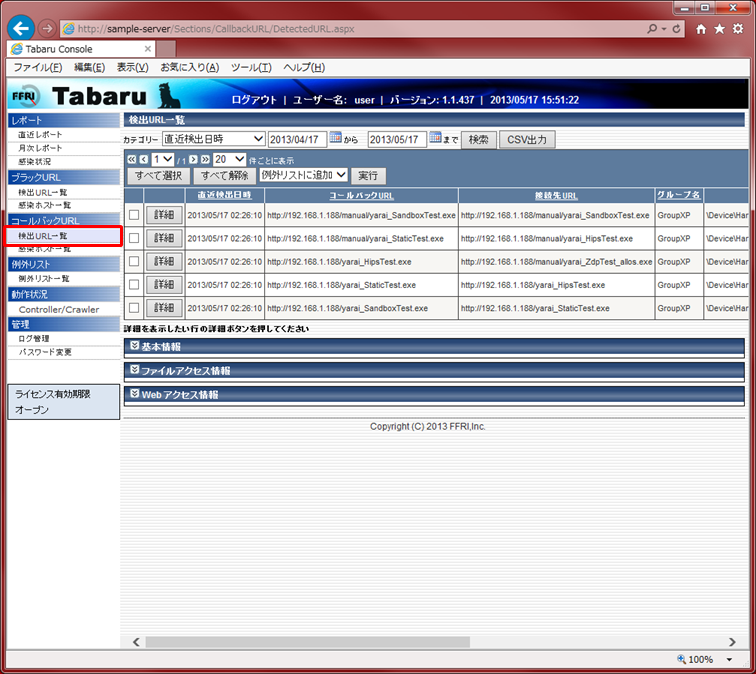
Task: Refresh the page from the address bar
Action: 677,29
